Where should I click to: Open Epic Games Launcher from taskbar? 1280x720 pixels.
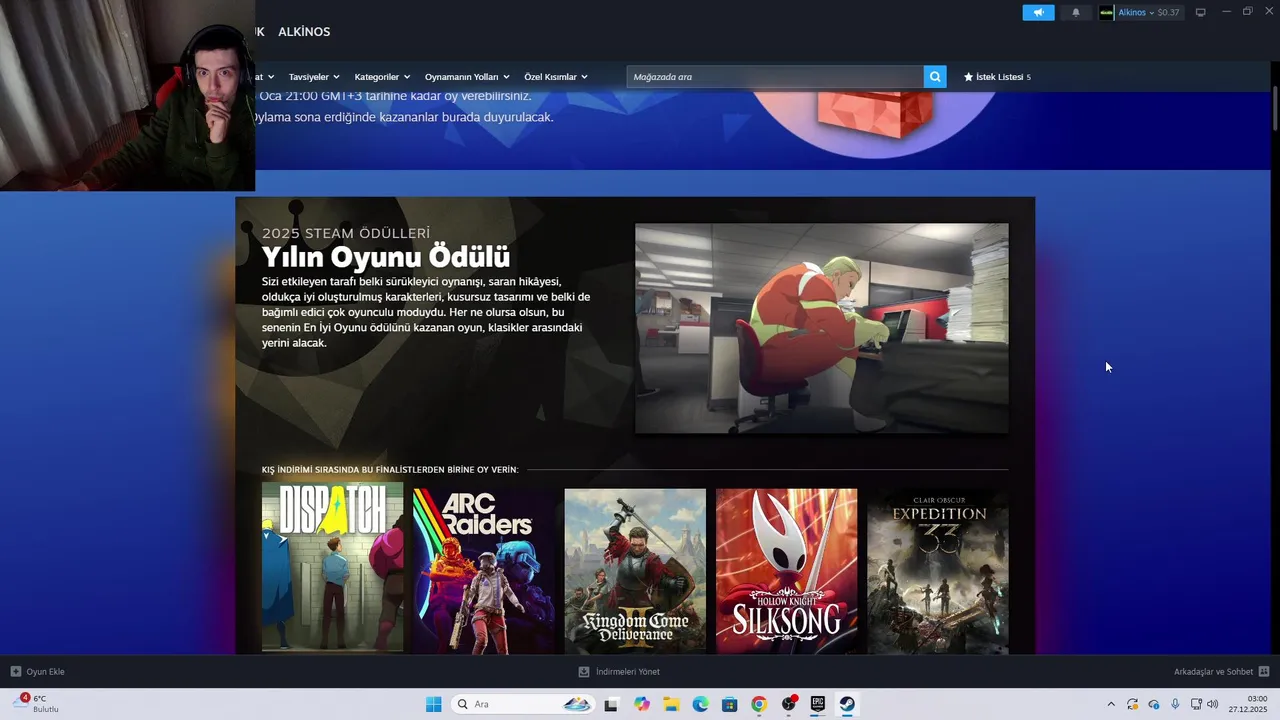[817, 704]
